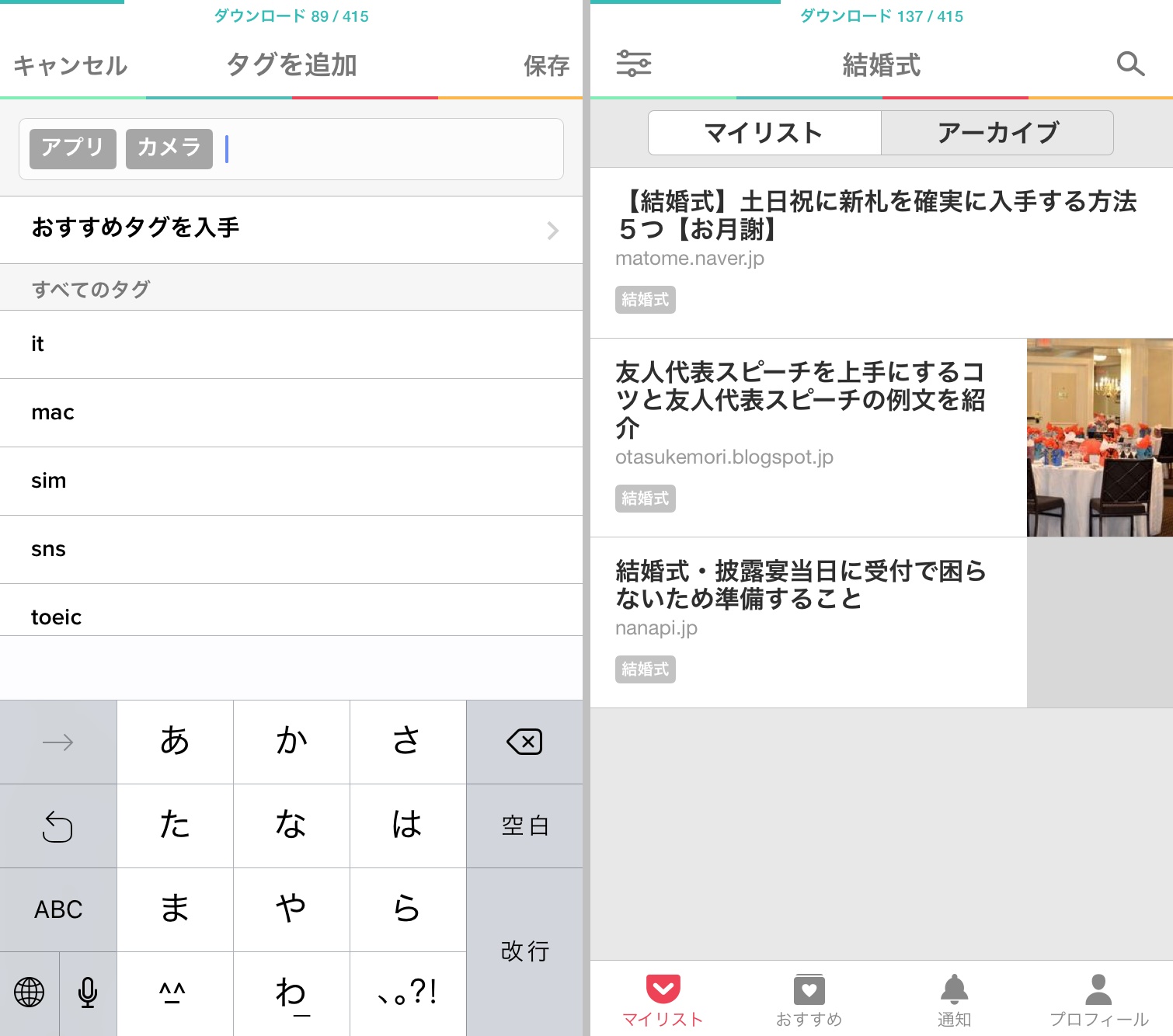Choose the "mac" tag row
This screenshot has height=1036, width=1173.
(291, 412)
